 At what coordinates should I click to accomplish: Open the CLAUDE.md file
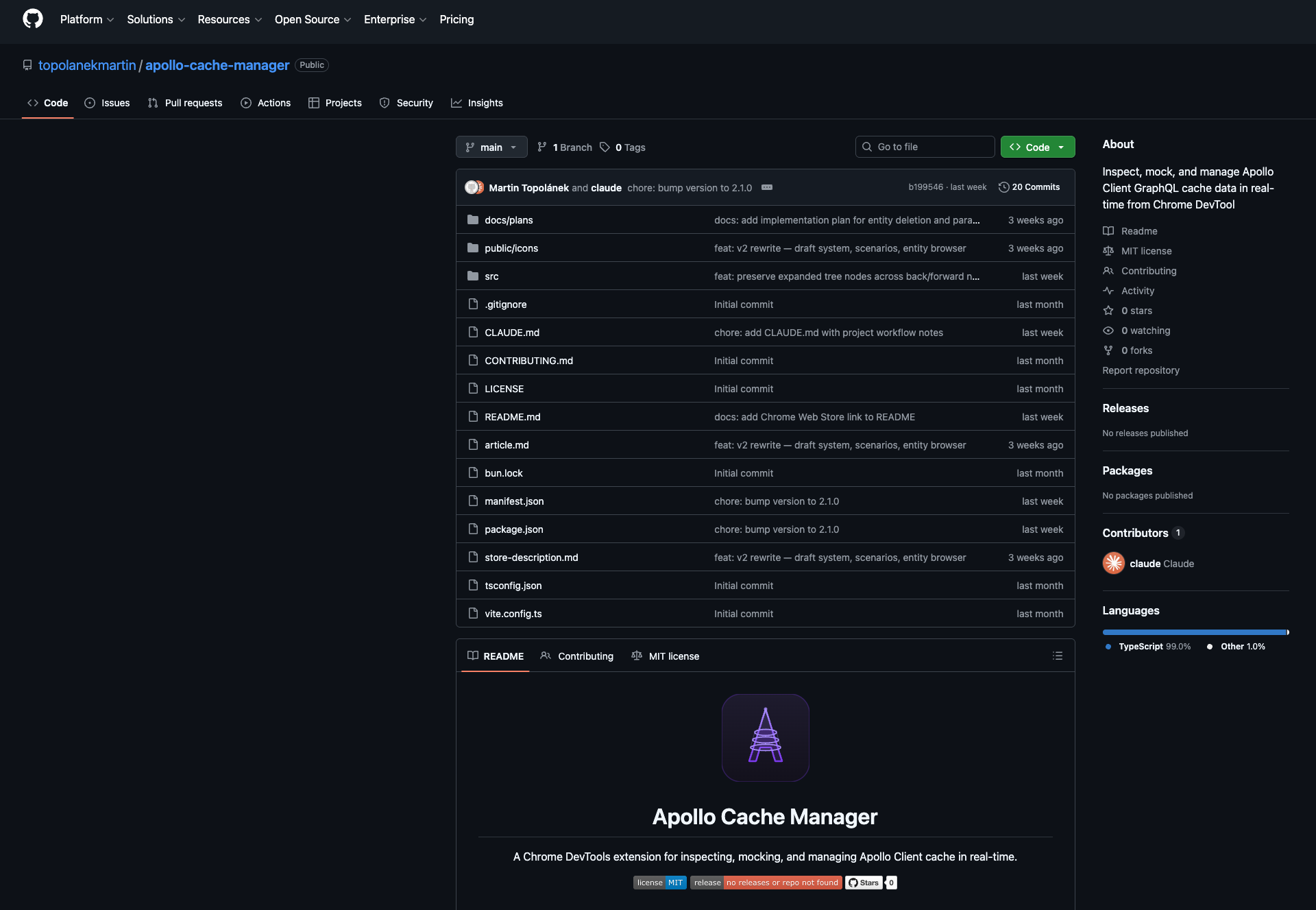[511, 333]
